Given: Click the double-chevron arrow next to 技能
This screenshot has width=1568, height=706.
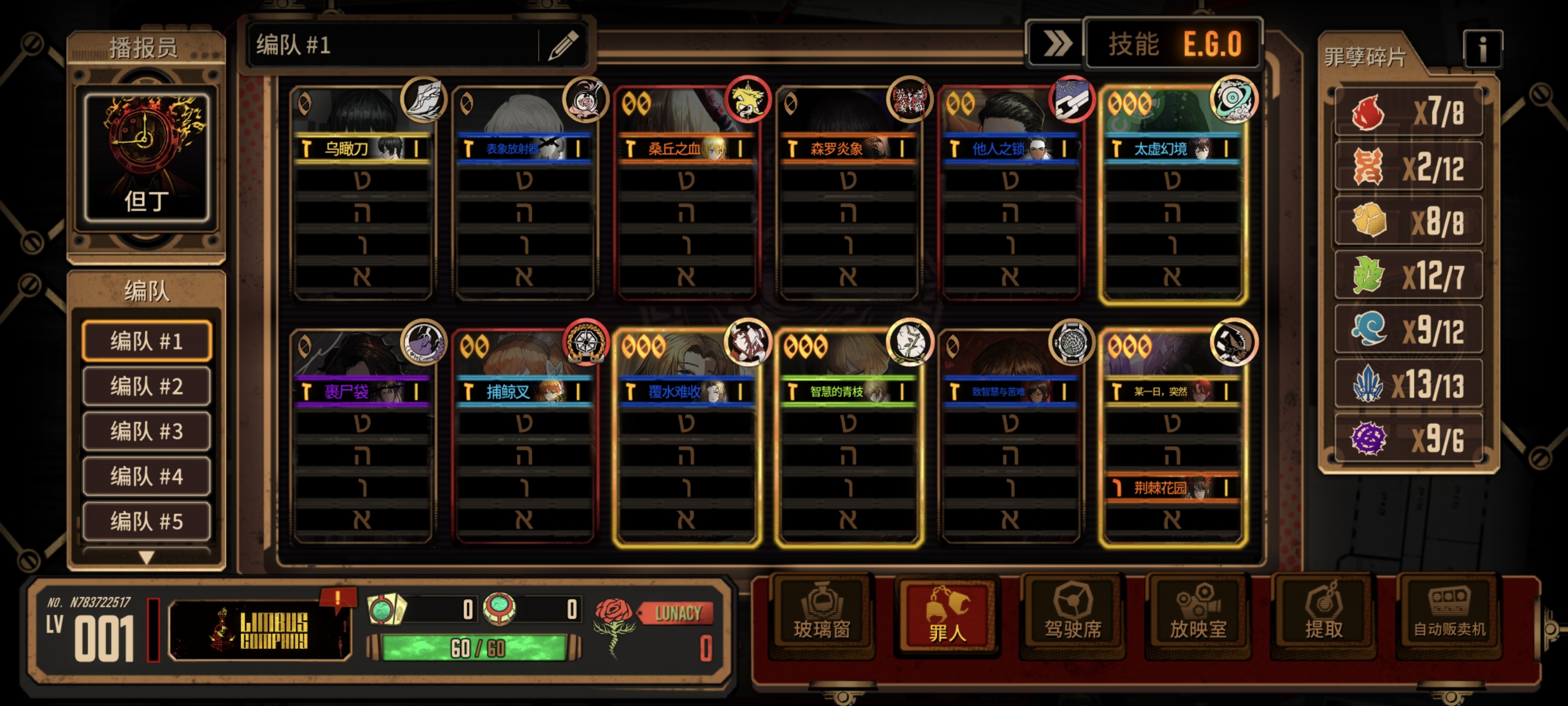Looking at the screenshot, I should [1056, 44].
